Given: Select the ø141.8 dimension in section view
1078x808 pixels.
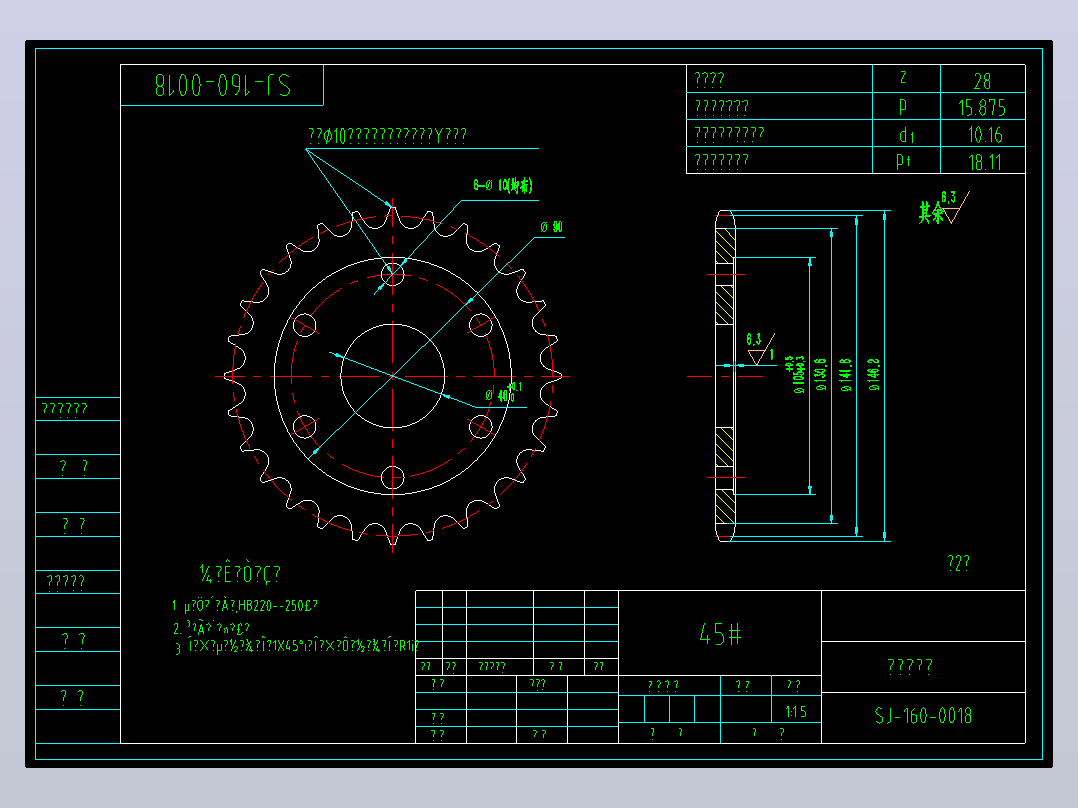Looking at the screenshot, I should click(846, 375).
